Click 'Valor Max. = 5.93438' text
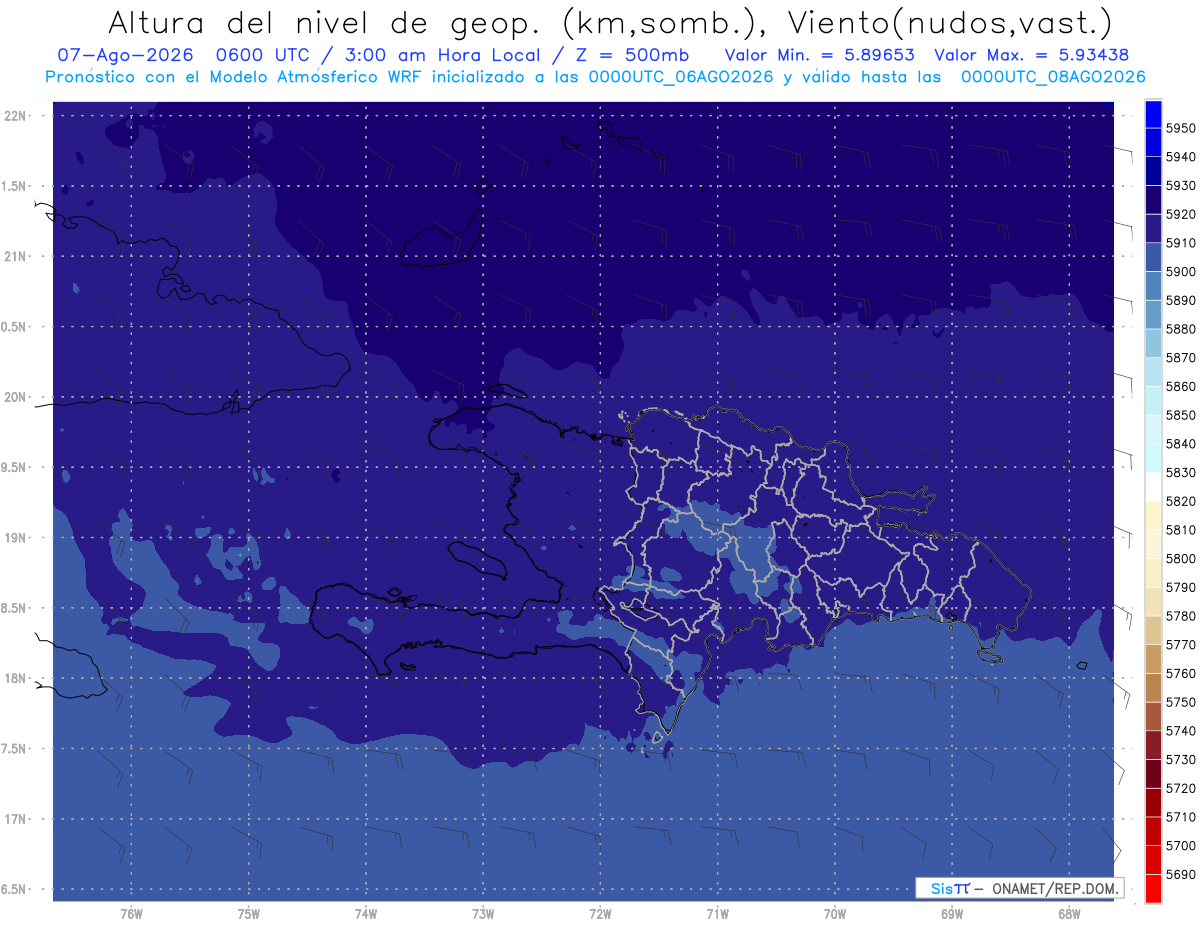This screenshot has width=1200, height=927. click(x=1031, y=55)
